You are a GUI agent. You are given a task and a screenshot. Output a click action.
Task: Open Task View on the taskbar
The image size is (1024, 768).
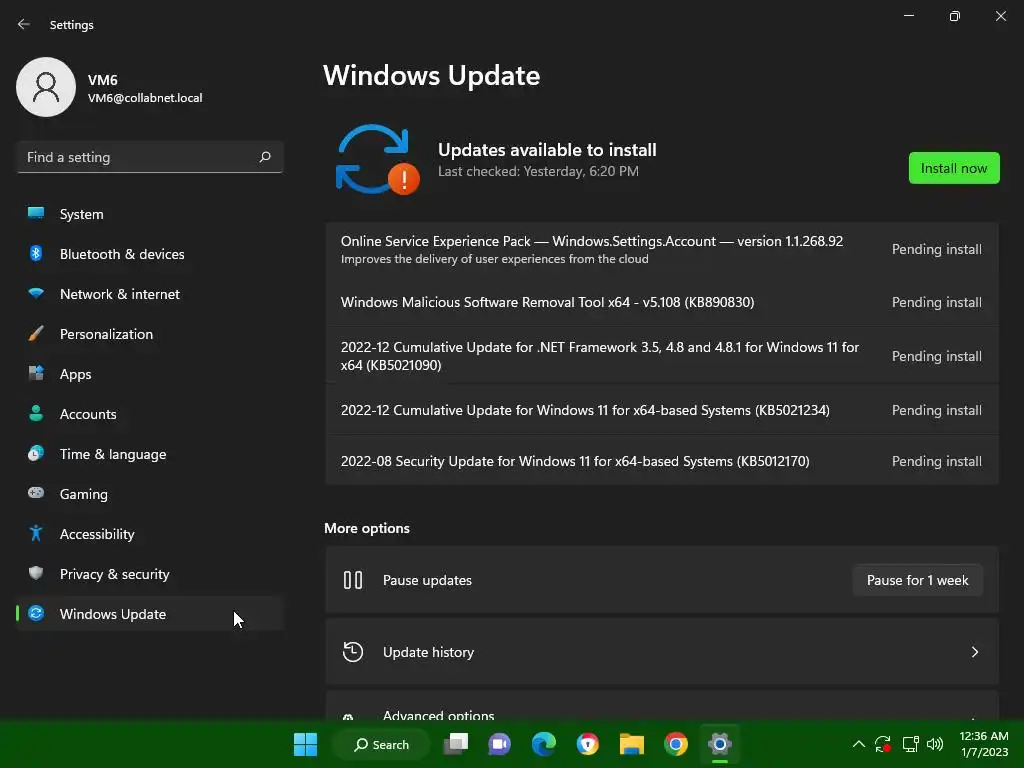tap(456, 744)
